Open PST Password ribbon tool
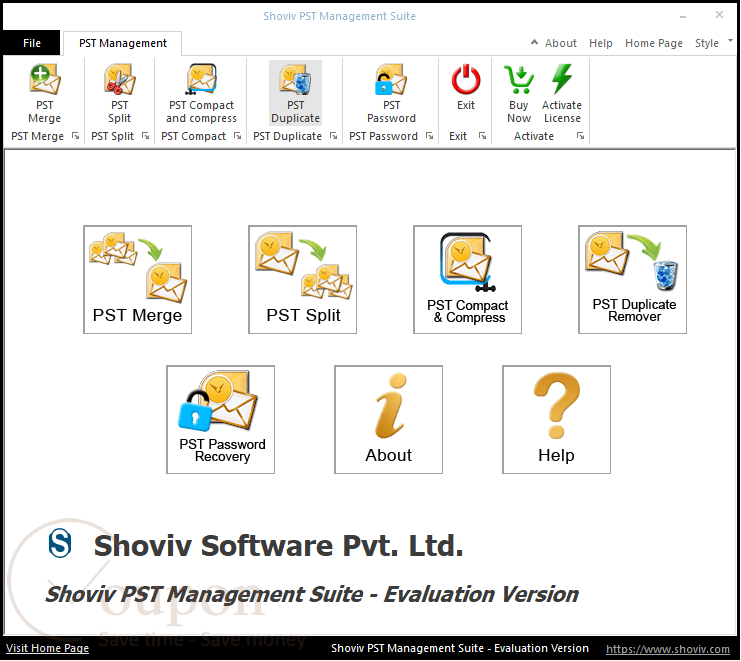Viewport: 741px width, 661px height. 391,93
